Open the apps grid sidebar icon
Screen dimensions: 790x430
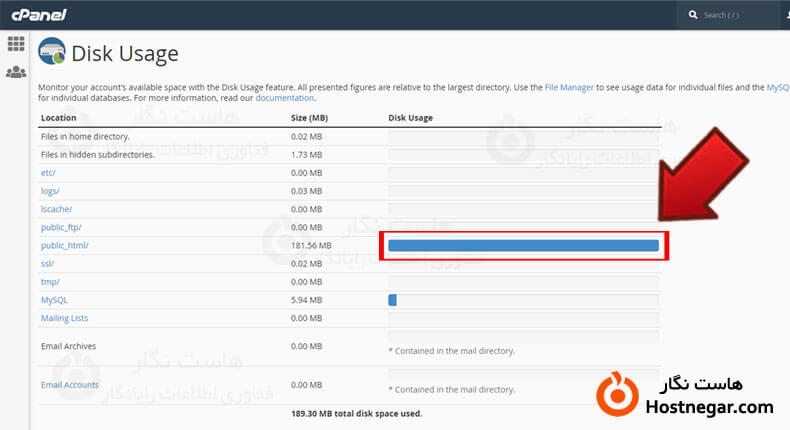(x=16, y=44)
